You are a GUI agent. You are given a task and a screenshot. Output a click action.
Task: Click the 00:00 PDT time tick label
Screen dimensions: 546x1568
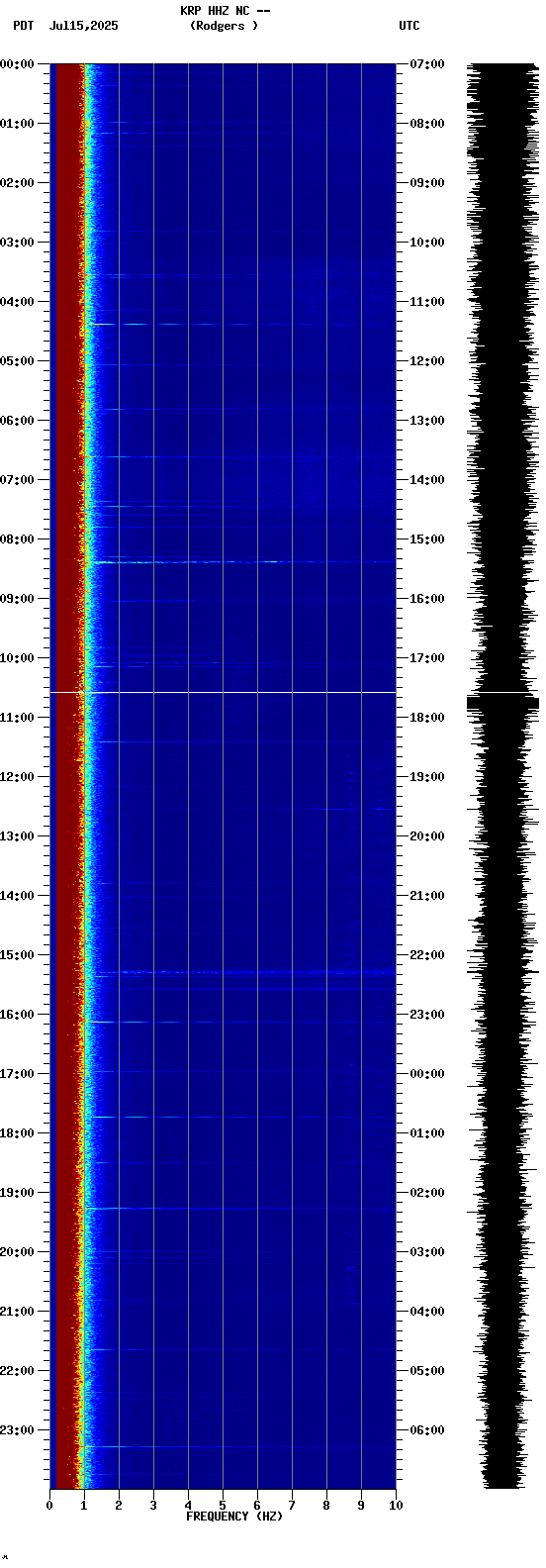point(17,64)
